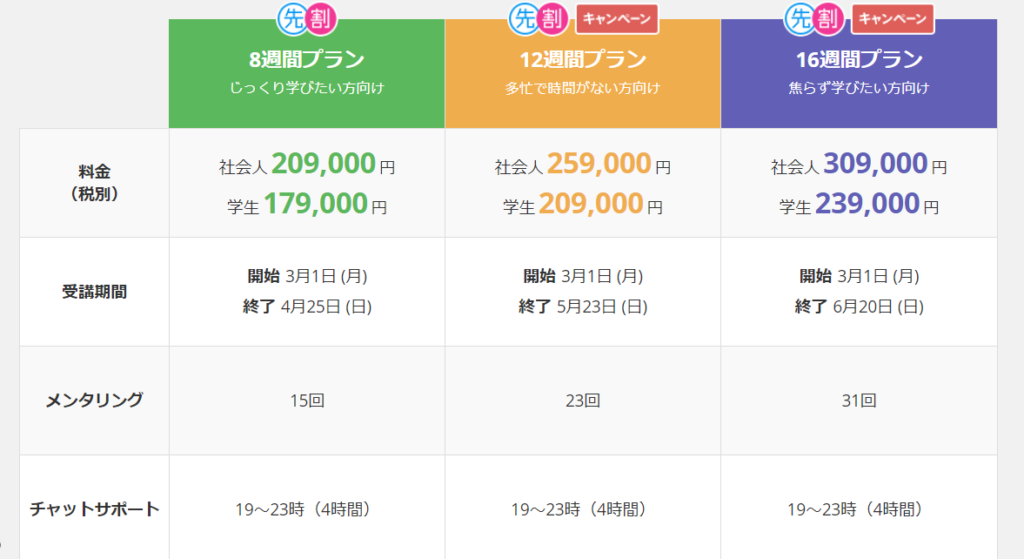1024x559 pixels.
Task: Click the 料金（税別）row header
Action: click(x=95, y=183)
